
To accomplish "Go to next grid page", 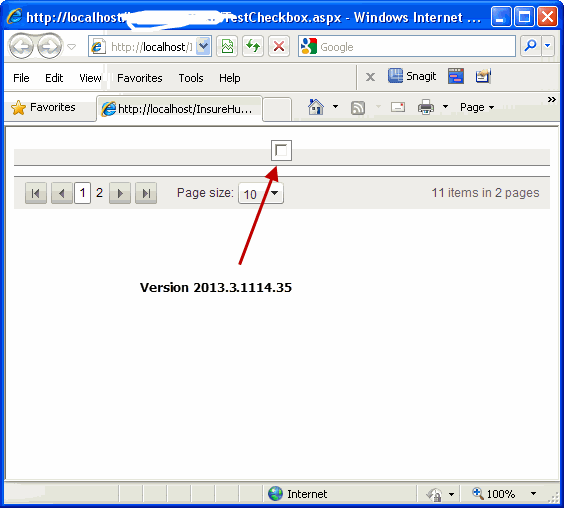I will coord(120,193).
